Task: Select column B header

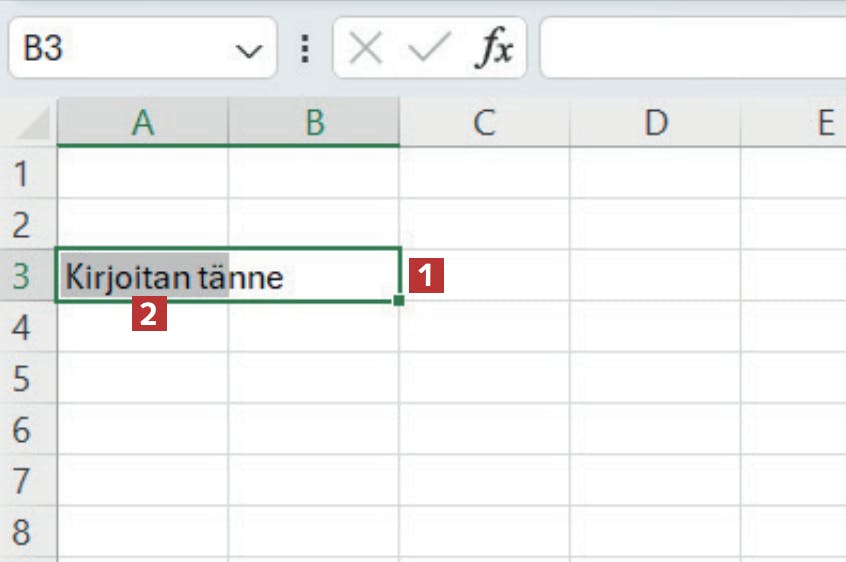Action: point(314,123)
